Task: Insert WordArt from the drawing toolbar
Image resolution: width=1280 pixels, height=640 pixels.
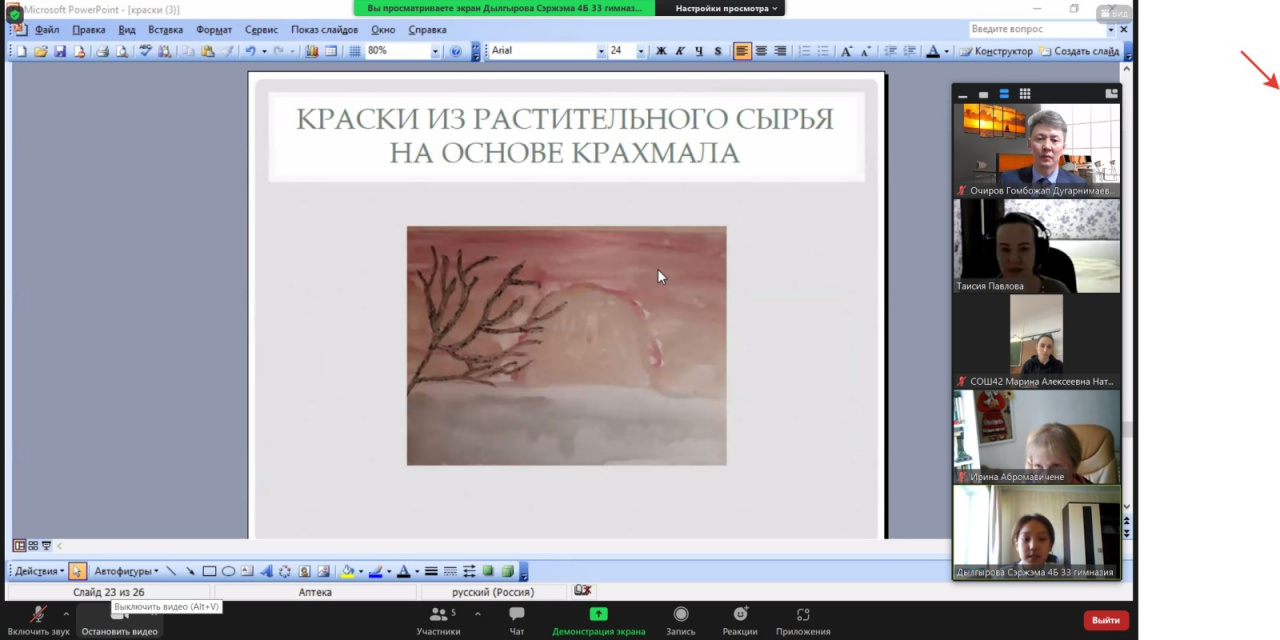Action: [266, 571]
